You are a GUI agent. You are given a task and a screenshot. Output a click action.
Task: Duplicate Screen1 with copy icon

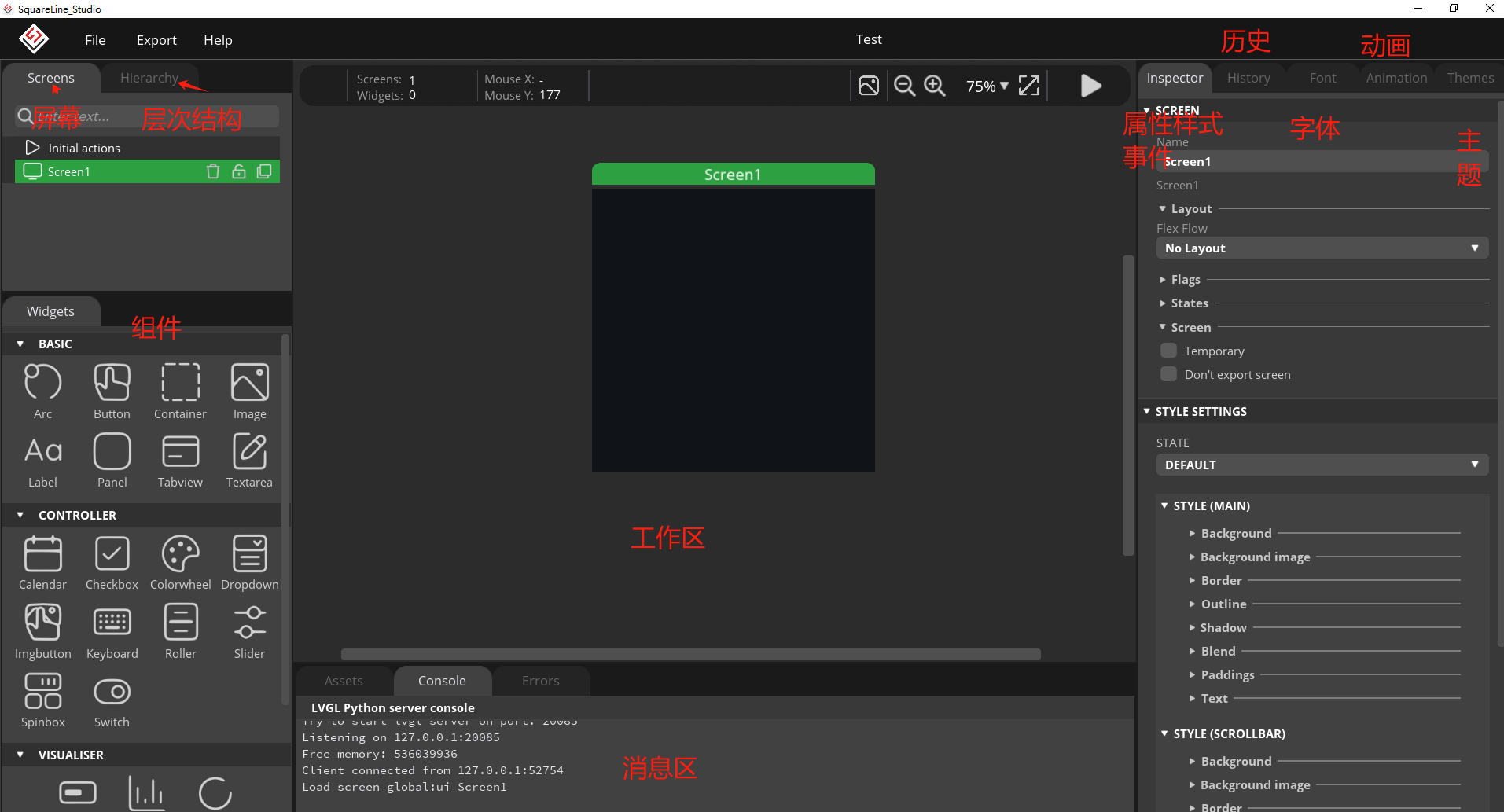[264, 171]
